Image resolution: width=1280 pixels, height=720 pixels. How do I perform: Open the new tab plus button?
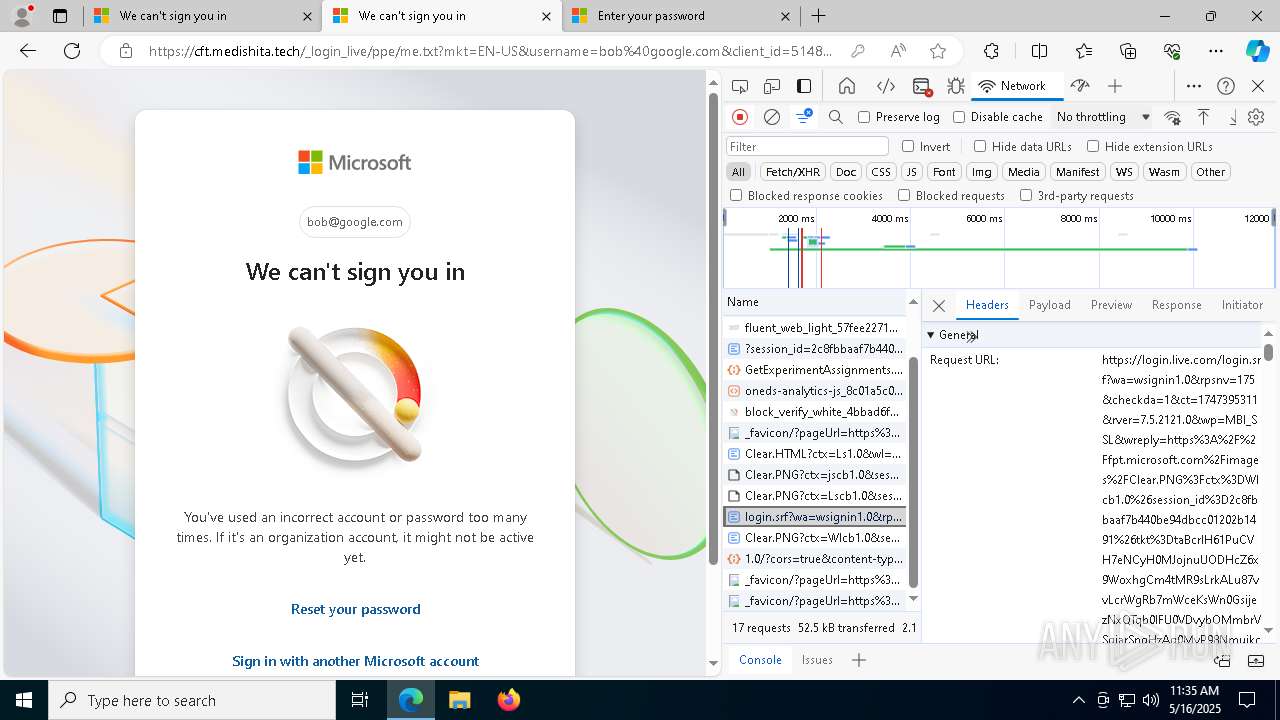pos(818,16)
